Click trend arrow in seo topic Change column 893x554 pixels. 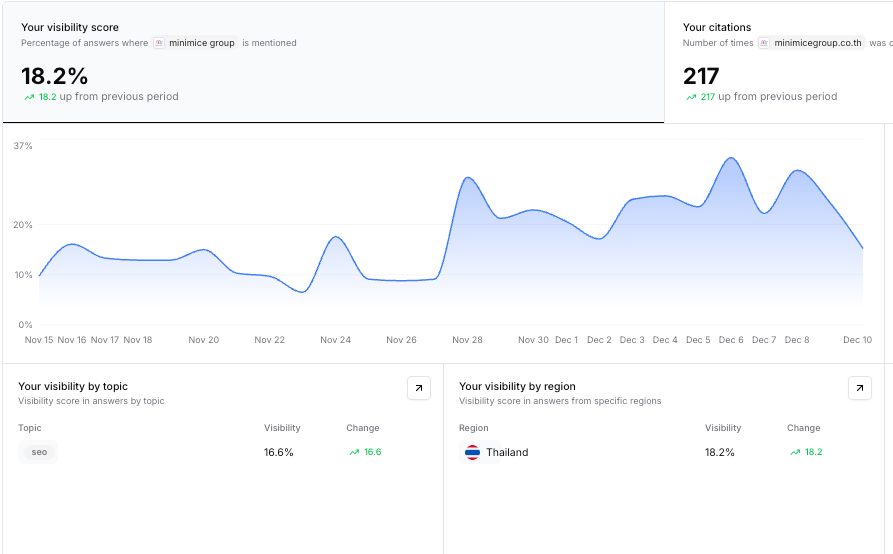[354, 452]
